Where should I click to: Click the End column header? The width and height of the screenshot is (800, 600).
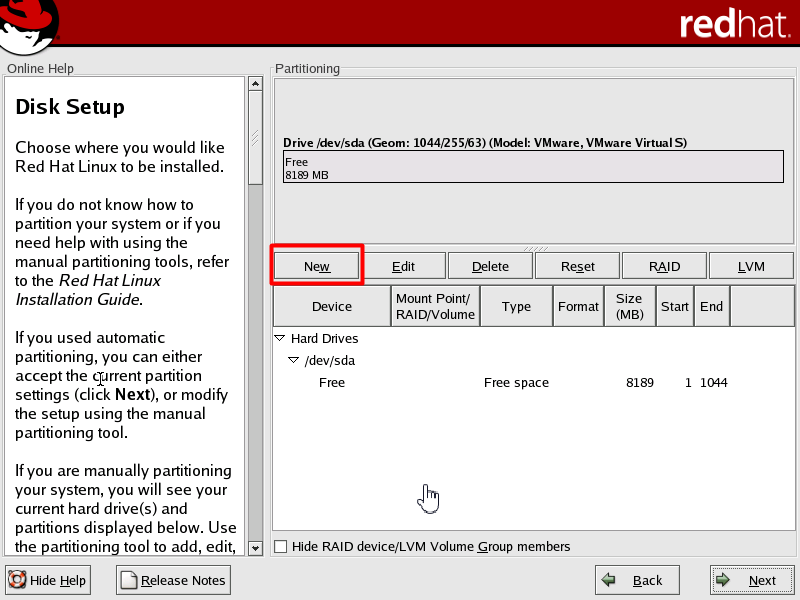pyautogui.click(x=711, y=306)
